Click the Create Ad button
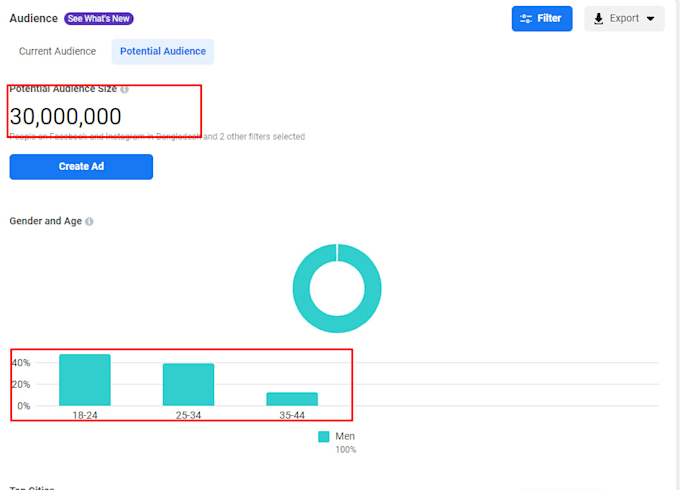 point(81,167)
